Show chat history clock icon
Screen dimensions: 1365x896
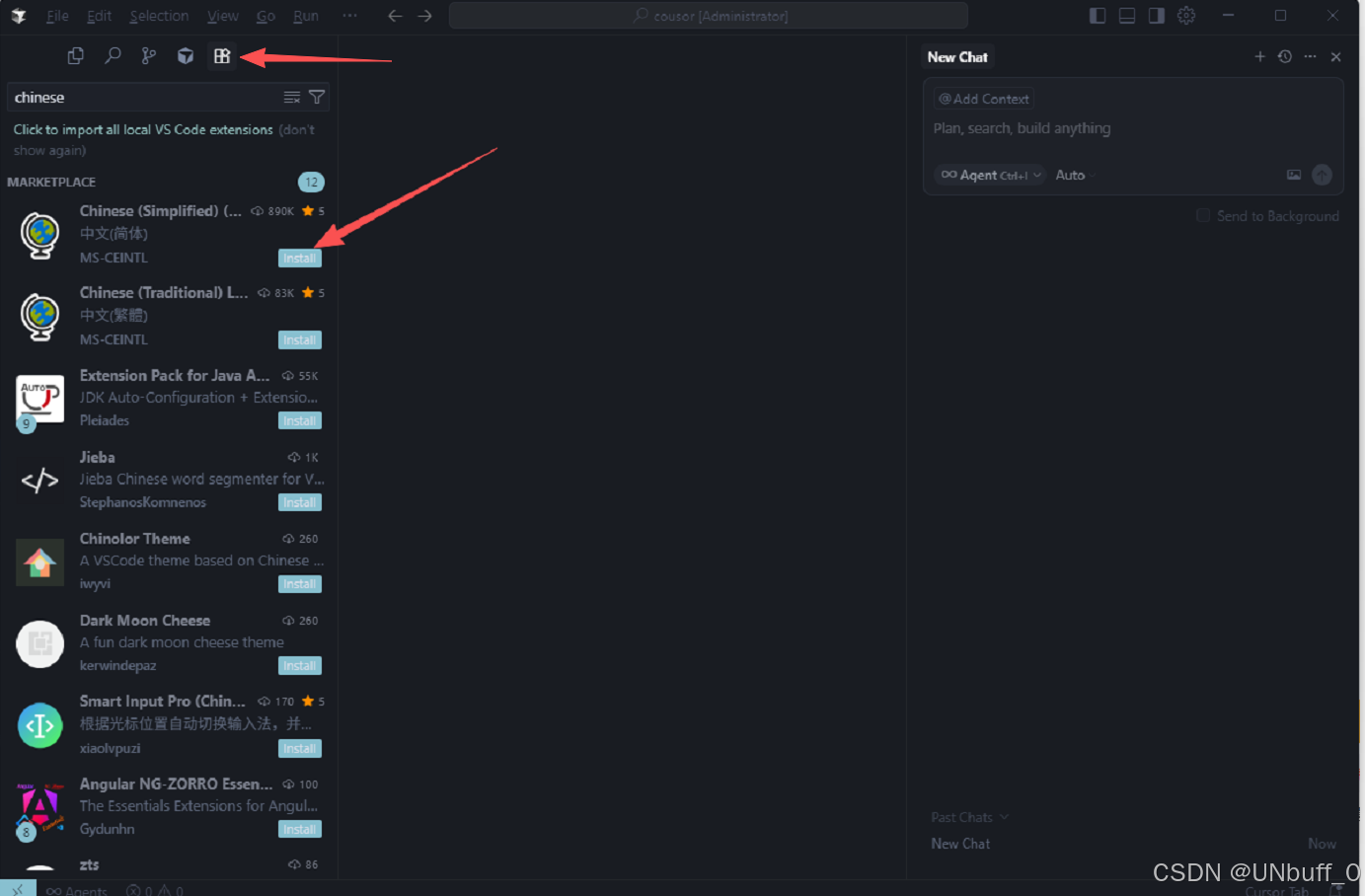pyautogui.click(x=1285, y=57)
